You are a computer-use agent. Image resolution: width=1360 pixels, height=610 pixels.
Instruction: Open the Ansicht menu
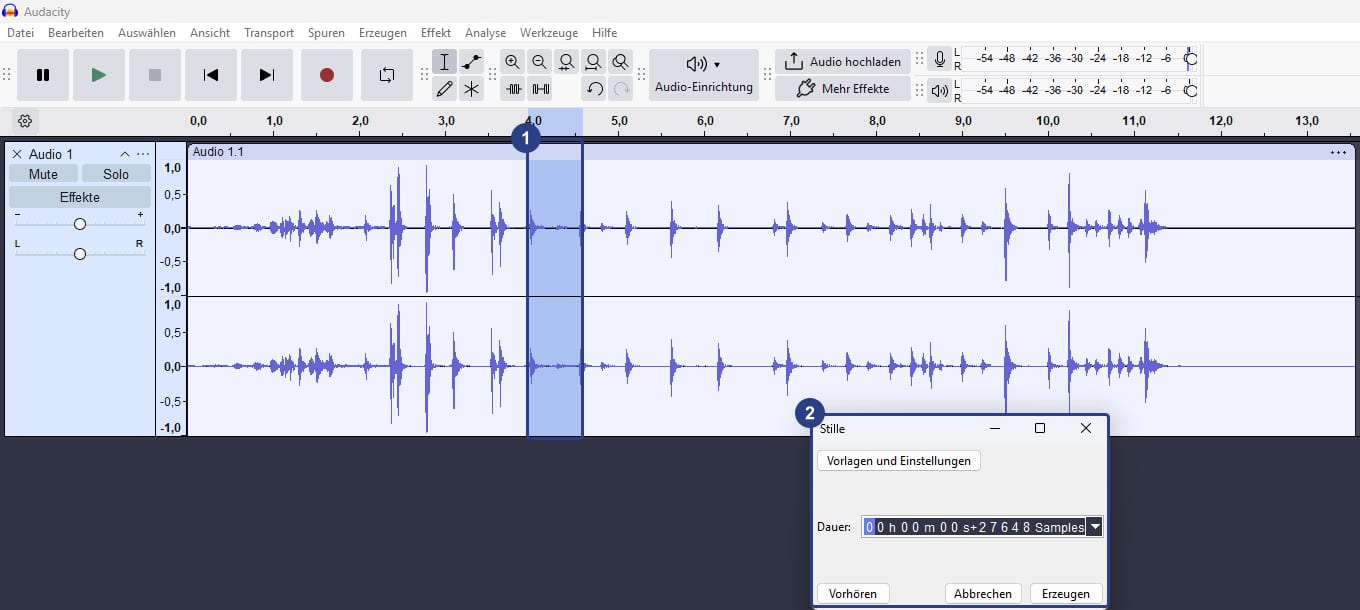pos(210,33)
